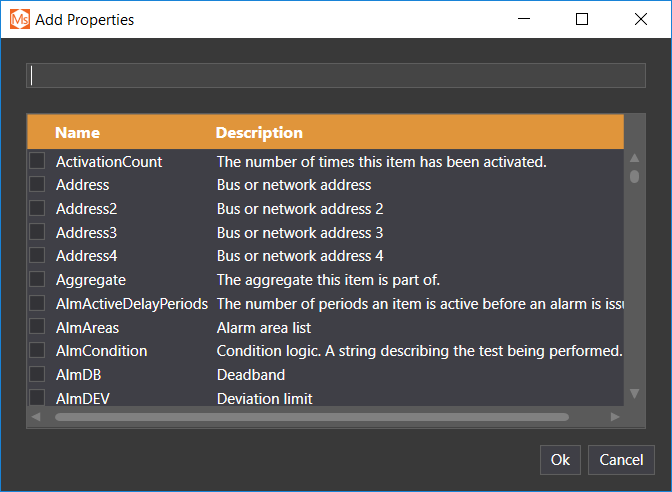Maximize the Add Properties window
672x492 pixels.
(x=582, y=19)
